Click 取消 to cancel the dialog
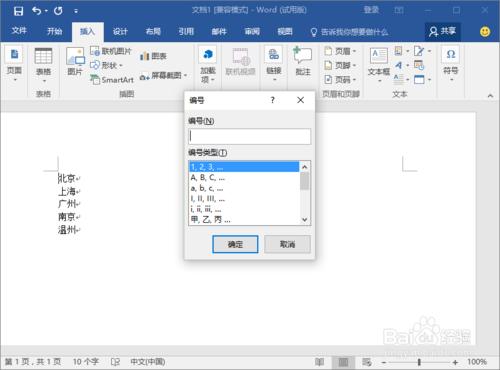 click(287, 244)
